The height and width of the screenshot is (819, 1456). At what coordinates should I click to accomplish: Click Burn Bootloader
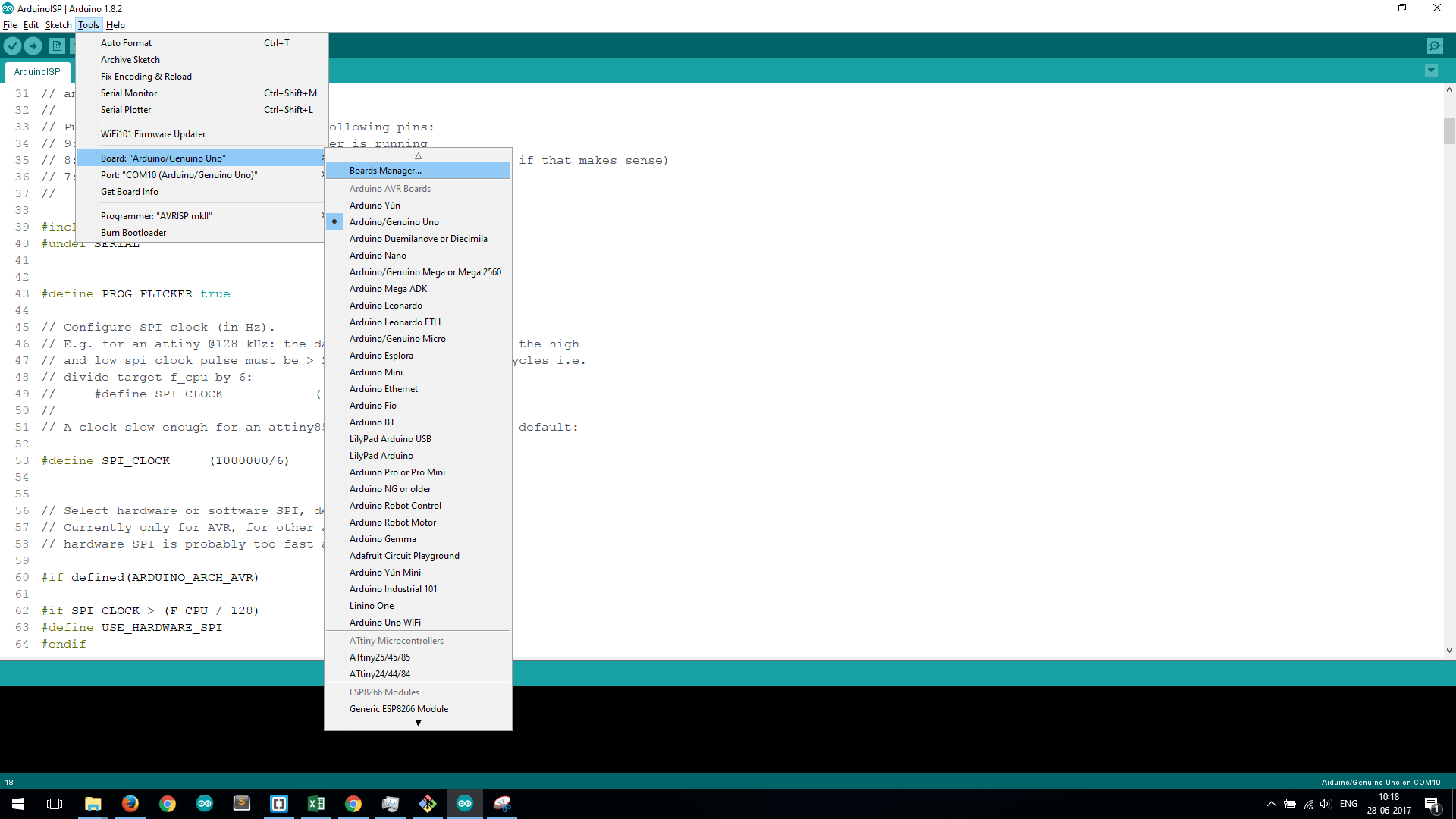tap(202, 233)
